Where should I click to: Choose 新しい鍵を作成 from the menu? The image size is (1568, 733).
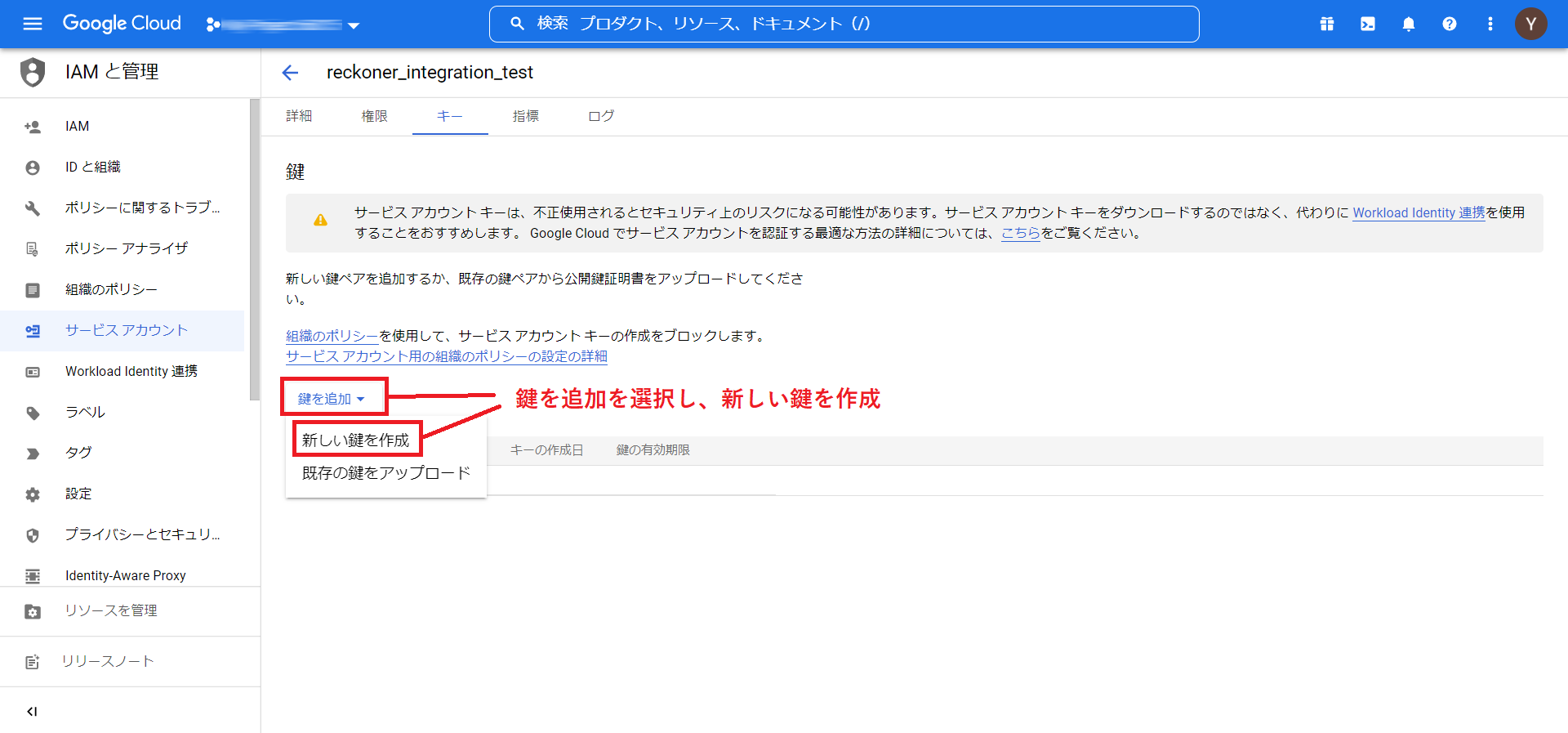tap(356, 440)
